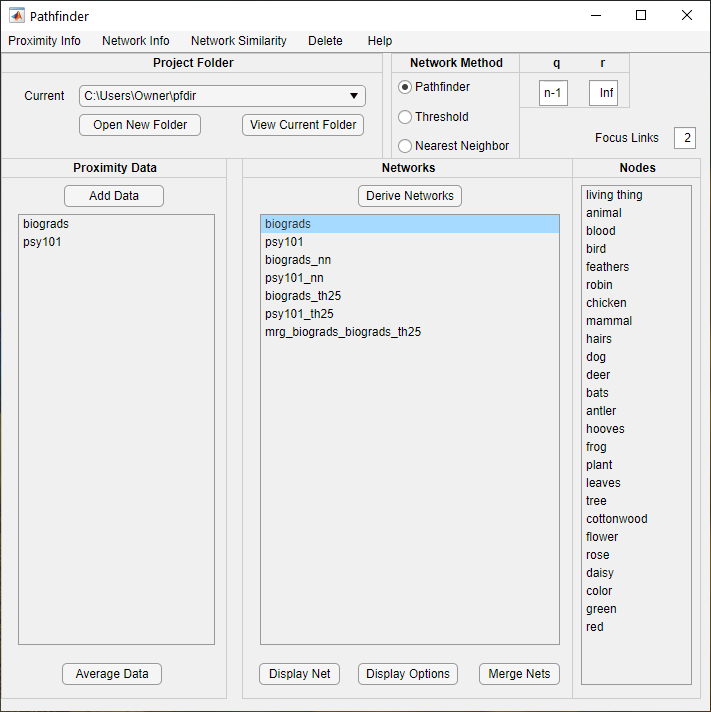The width and height of the screenshot is (711, 712).
Task: Click the Open New Folder button
Action: (140, 125)
